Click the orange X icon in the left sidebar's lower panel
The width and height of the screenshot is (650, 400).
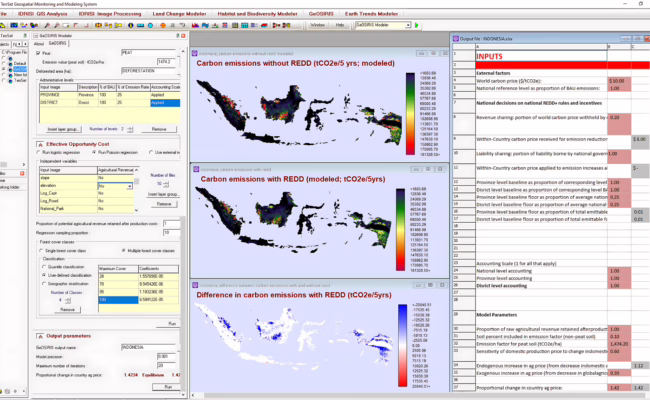(x=22, y=173)
